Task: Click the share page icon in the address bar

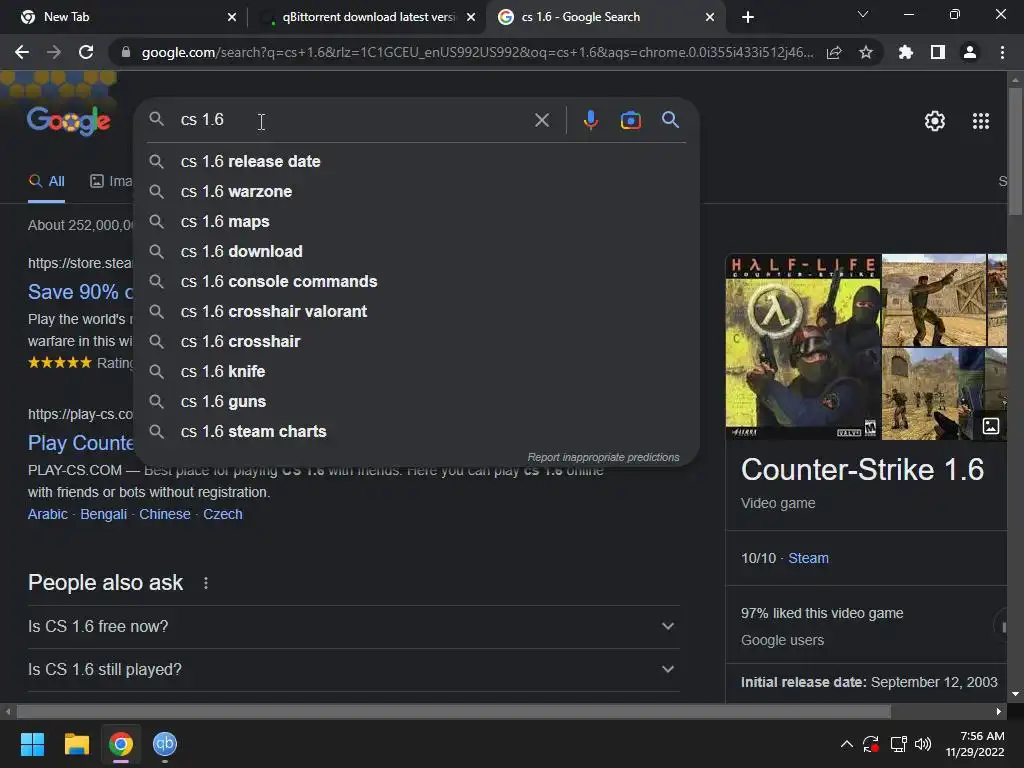Action: [834, 52]
